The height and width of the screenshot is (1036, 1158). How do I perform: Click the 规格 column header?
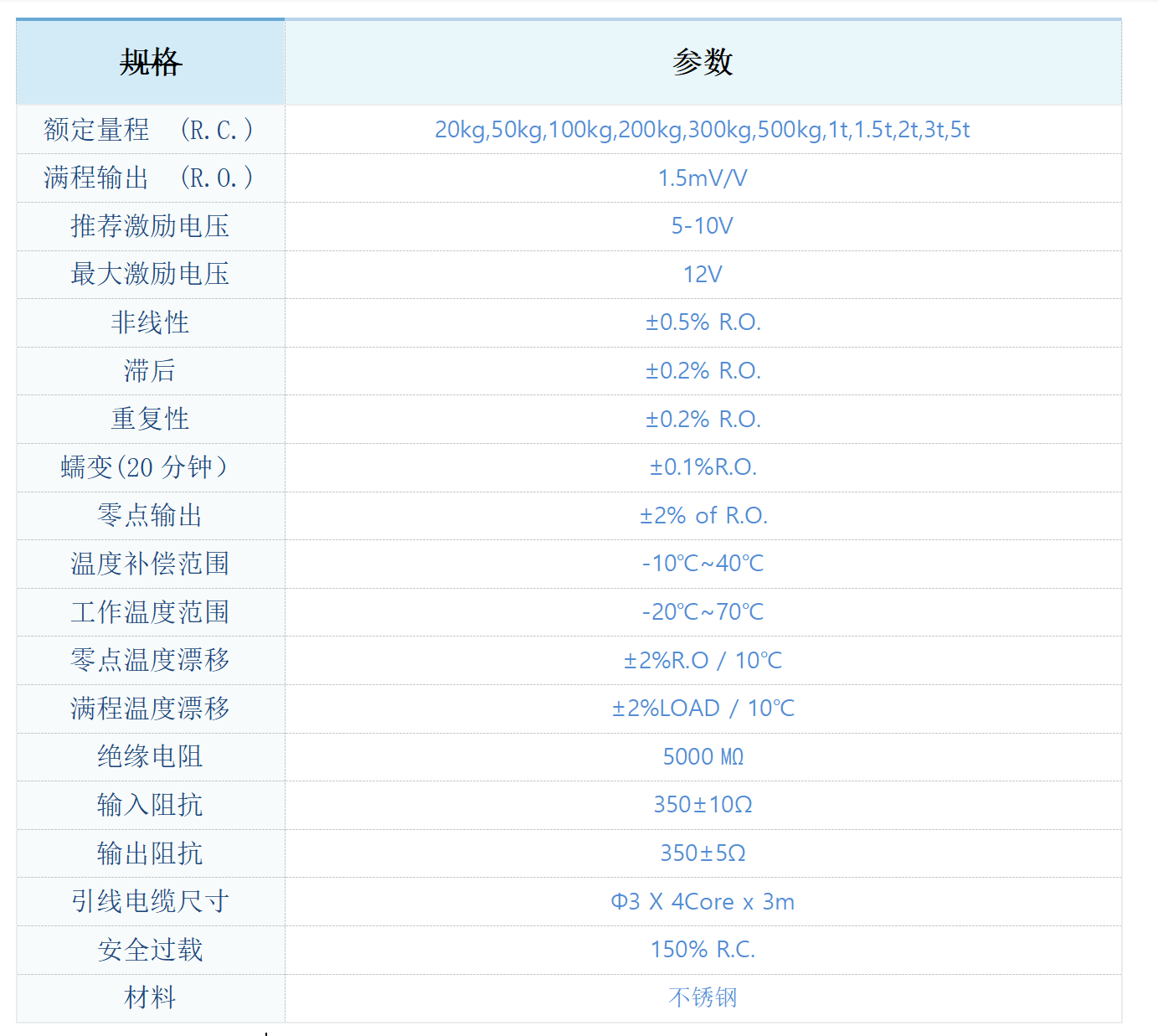(151, 62)
